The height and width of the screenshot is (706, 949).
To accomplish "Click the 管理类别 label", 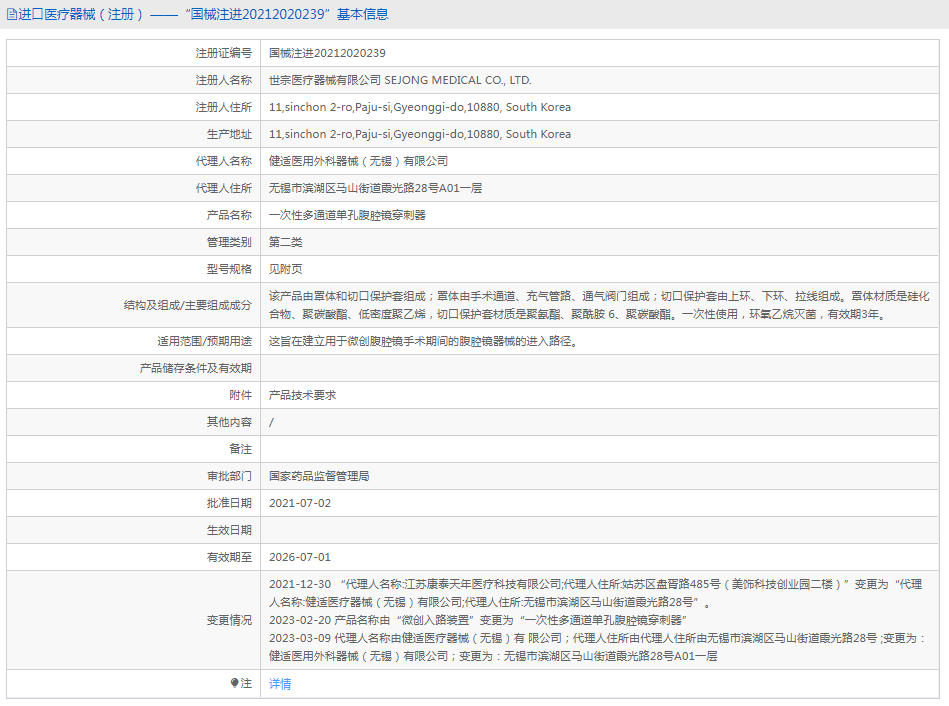I will (229, 242).
